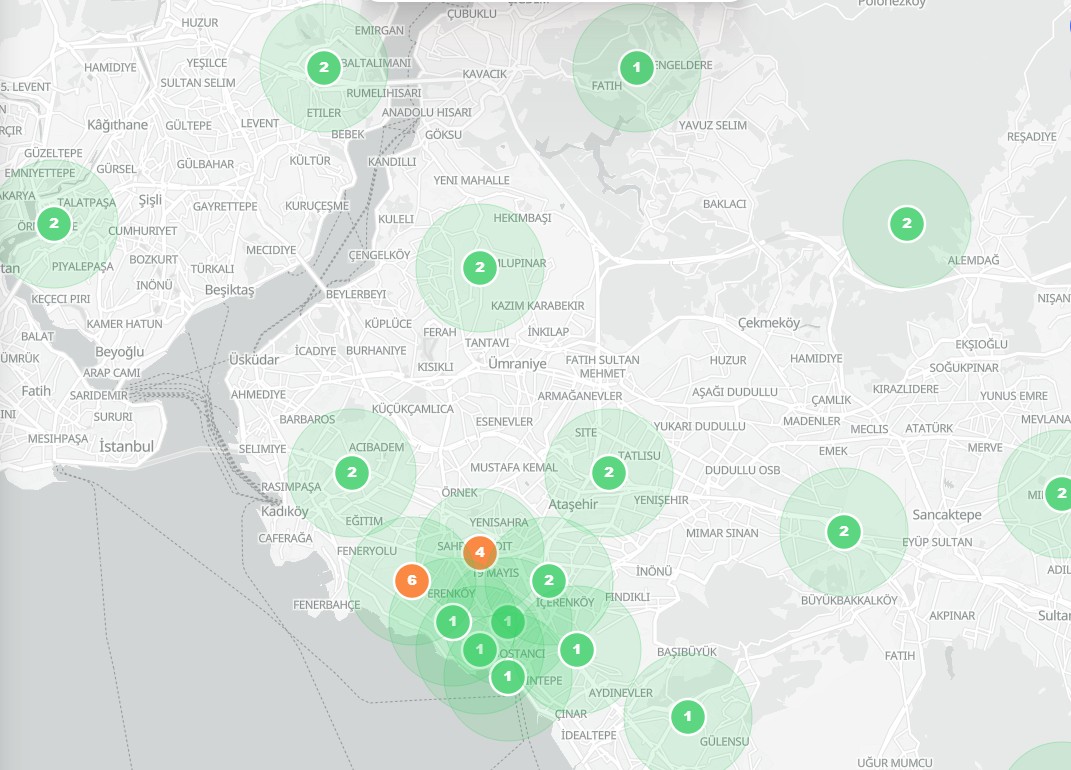Click the BAKLACI neighborhood label
Screen dimensions: 1071x770
(724, 204)
